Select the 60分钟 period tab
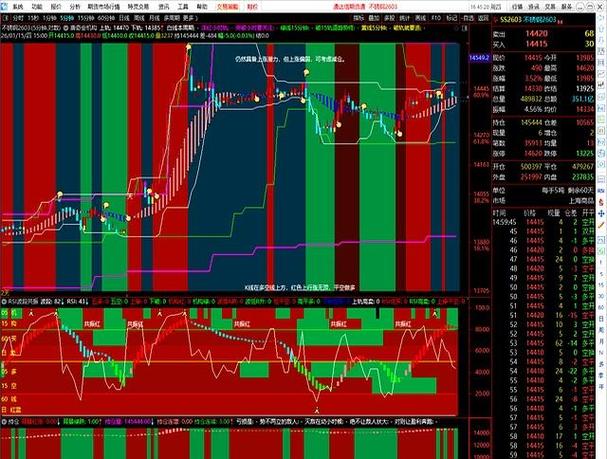Screen dimensions: 607x459 coord(106,18)
